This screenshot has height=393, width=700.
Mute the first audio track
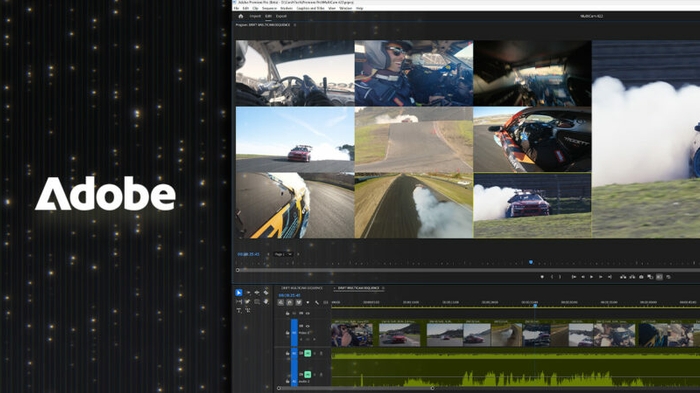(307, 353)
